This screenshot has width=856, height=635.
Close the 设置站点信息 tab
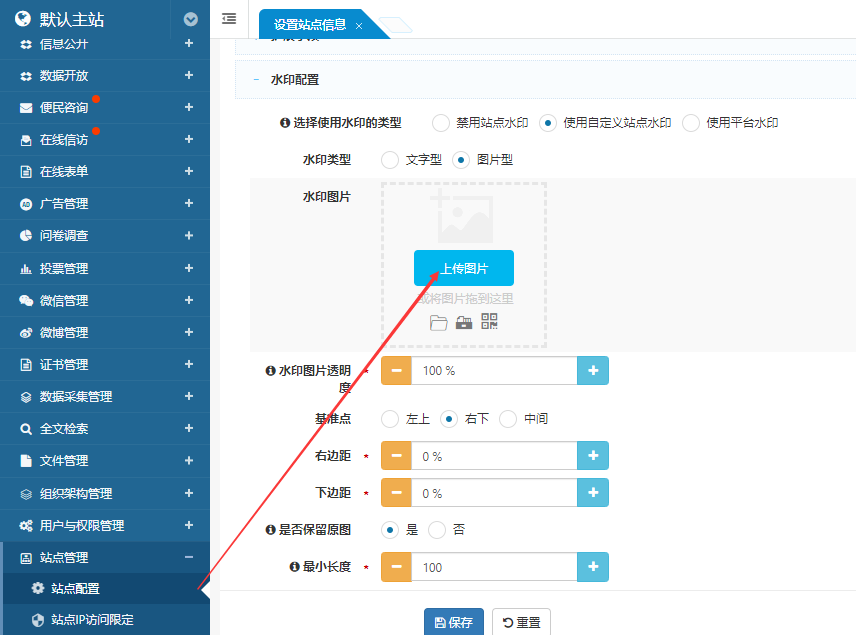pos(359,25)
